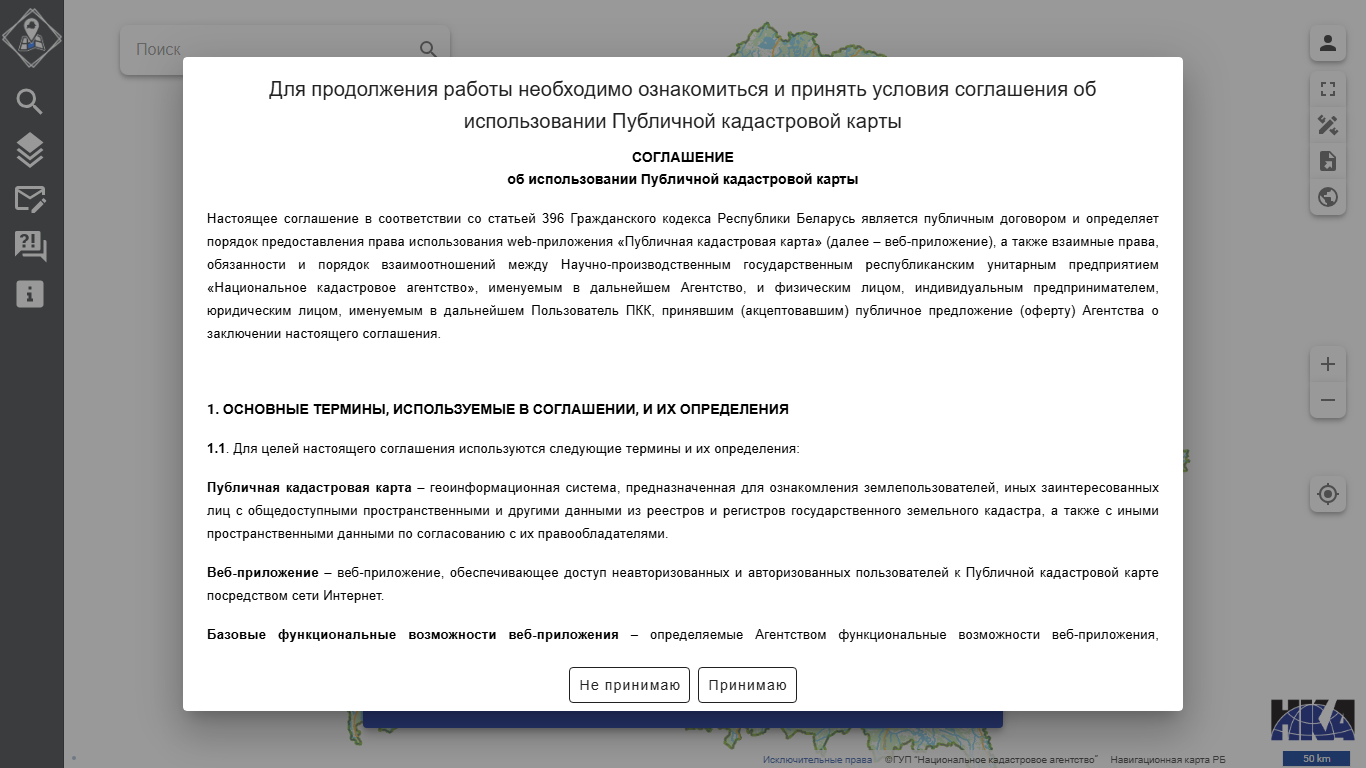Viewport: 1366px width, 768px height.
Task: Open the information icon in sidebar
Action: click(30, 294)
